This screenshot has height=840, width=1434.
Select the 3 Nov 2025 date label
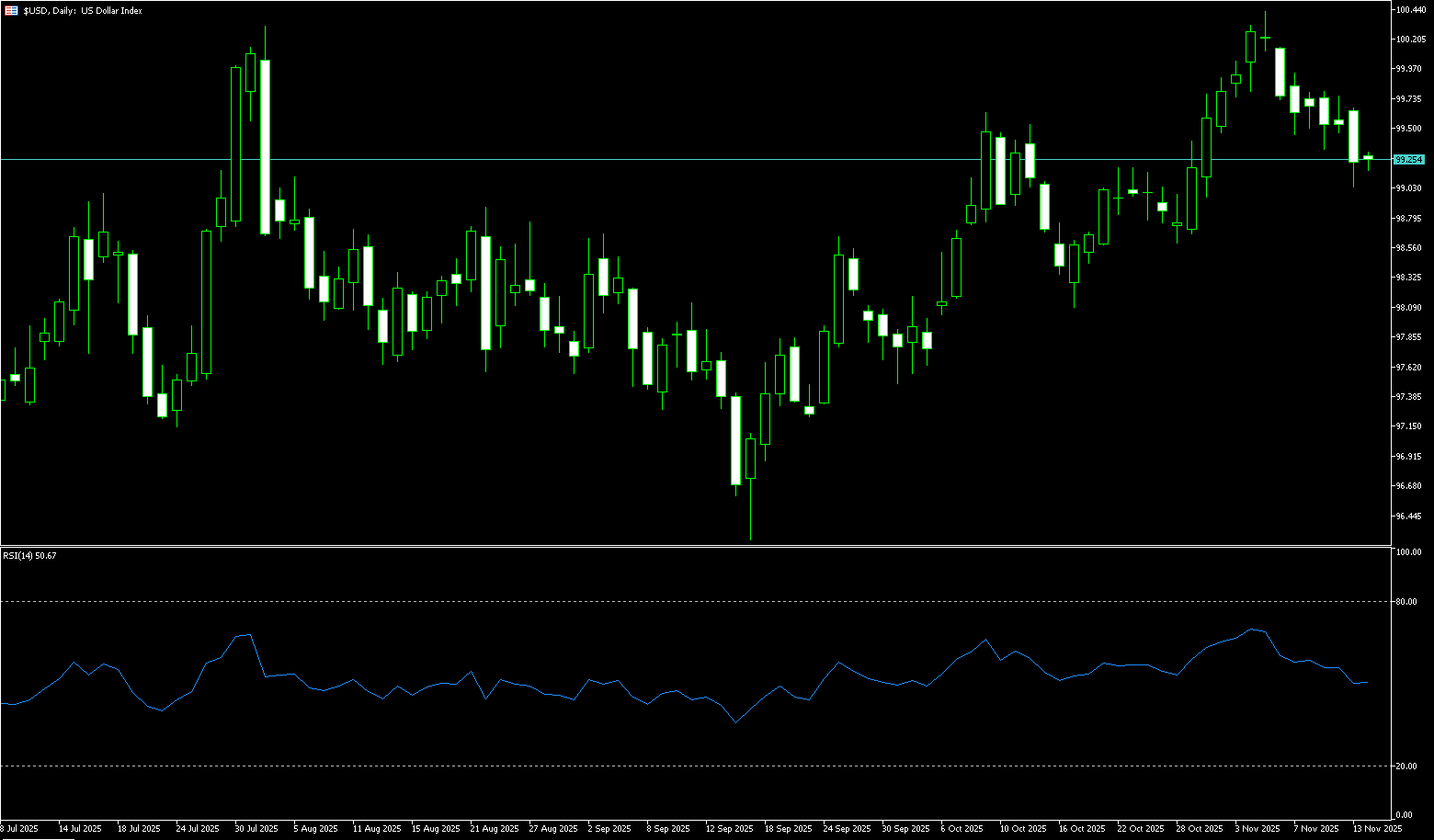coord(1258,829)
